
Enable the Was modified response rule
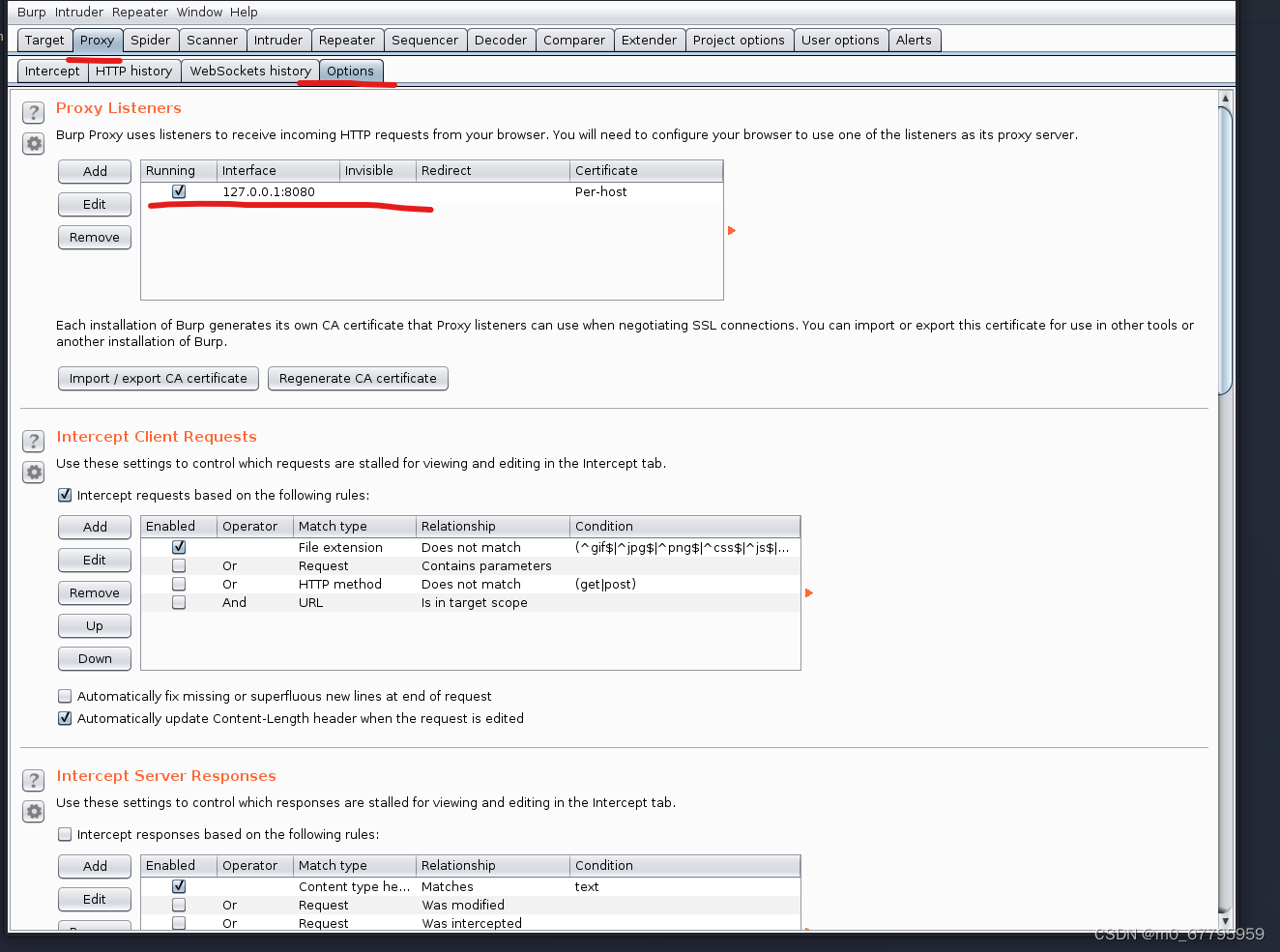pos(179,905)
